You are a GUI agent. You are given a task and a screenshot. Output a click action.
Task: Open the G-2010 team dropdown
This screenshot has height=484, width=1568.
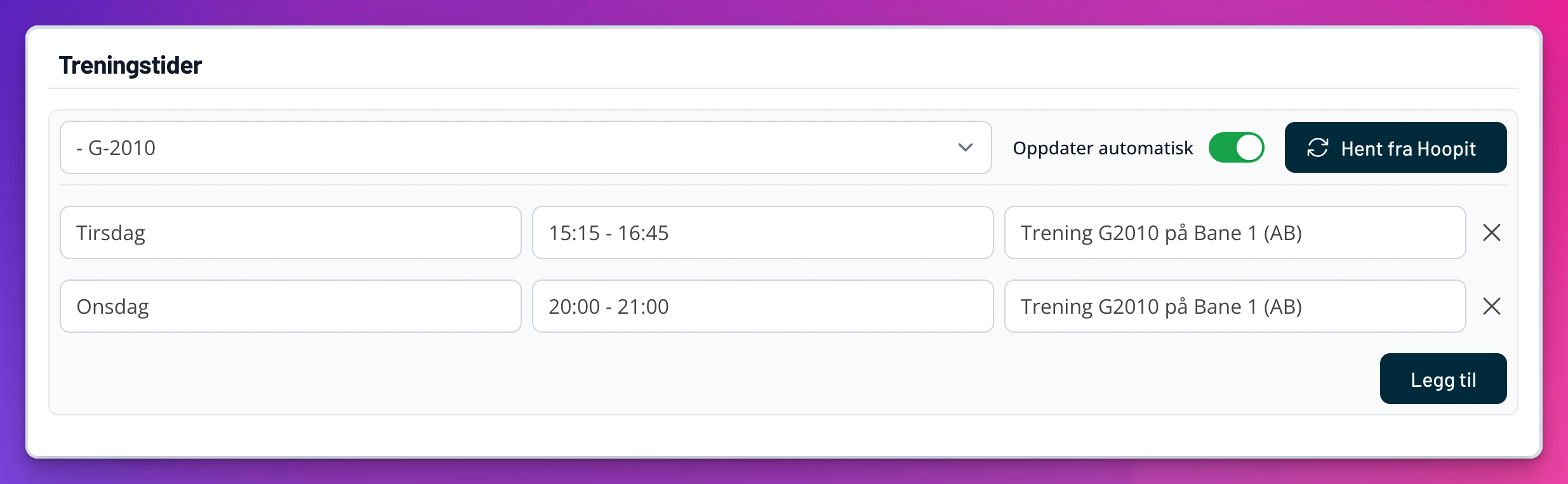(x=525, y=148)
